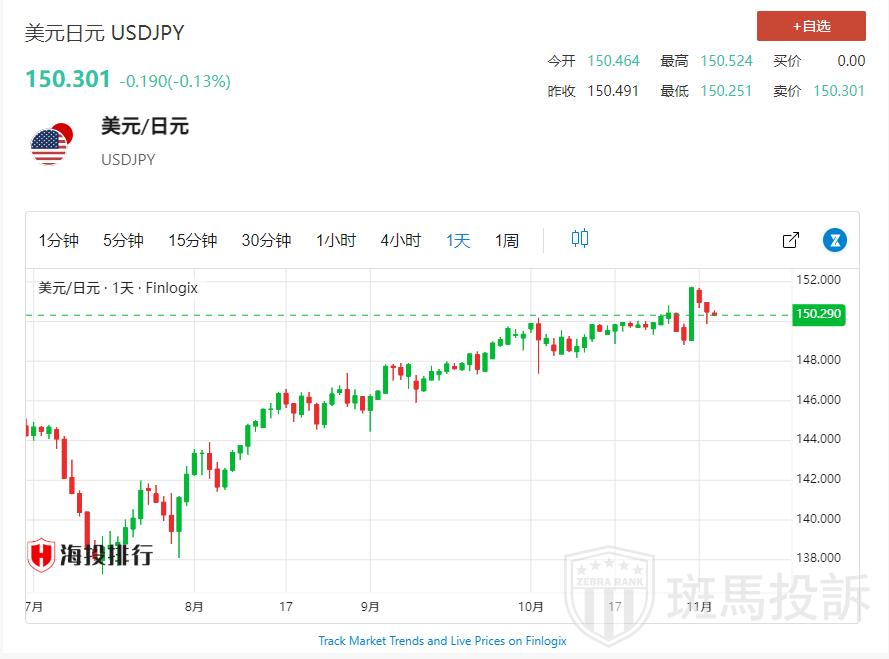Select the 1天 daily timeframe
Screen dimensions: 889x659
[458, 240]
